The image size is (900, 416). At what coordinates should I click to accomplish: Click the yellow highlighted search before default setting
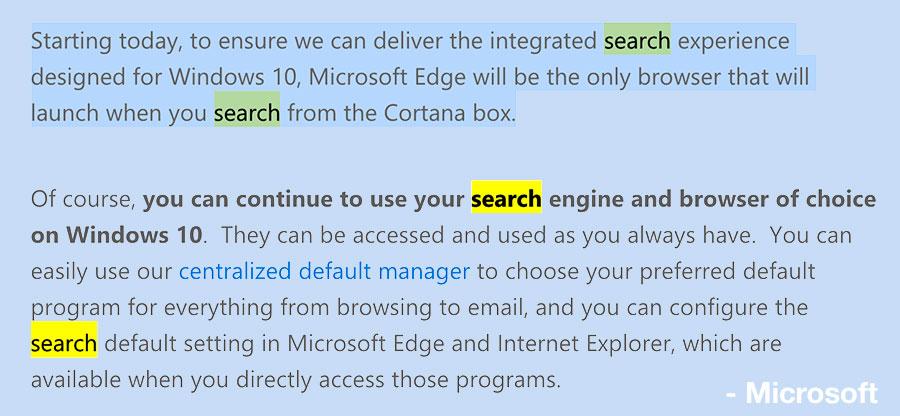(64, 344)
